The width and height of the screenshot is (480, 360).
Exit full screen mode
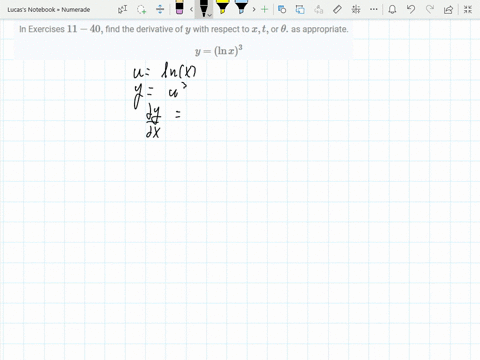(x=468, y=9)
